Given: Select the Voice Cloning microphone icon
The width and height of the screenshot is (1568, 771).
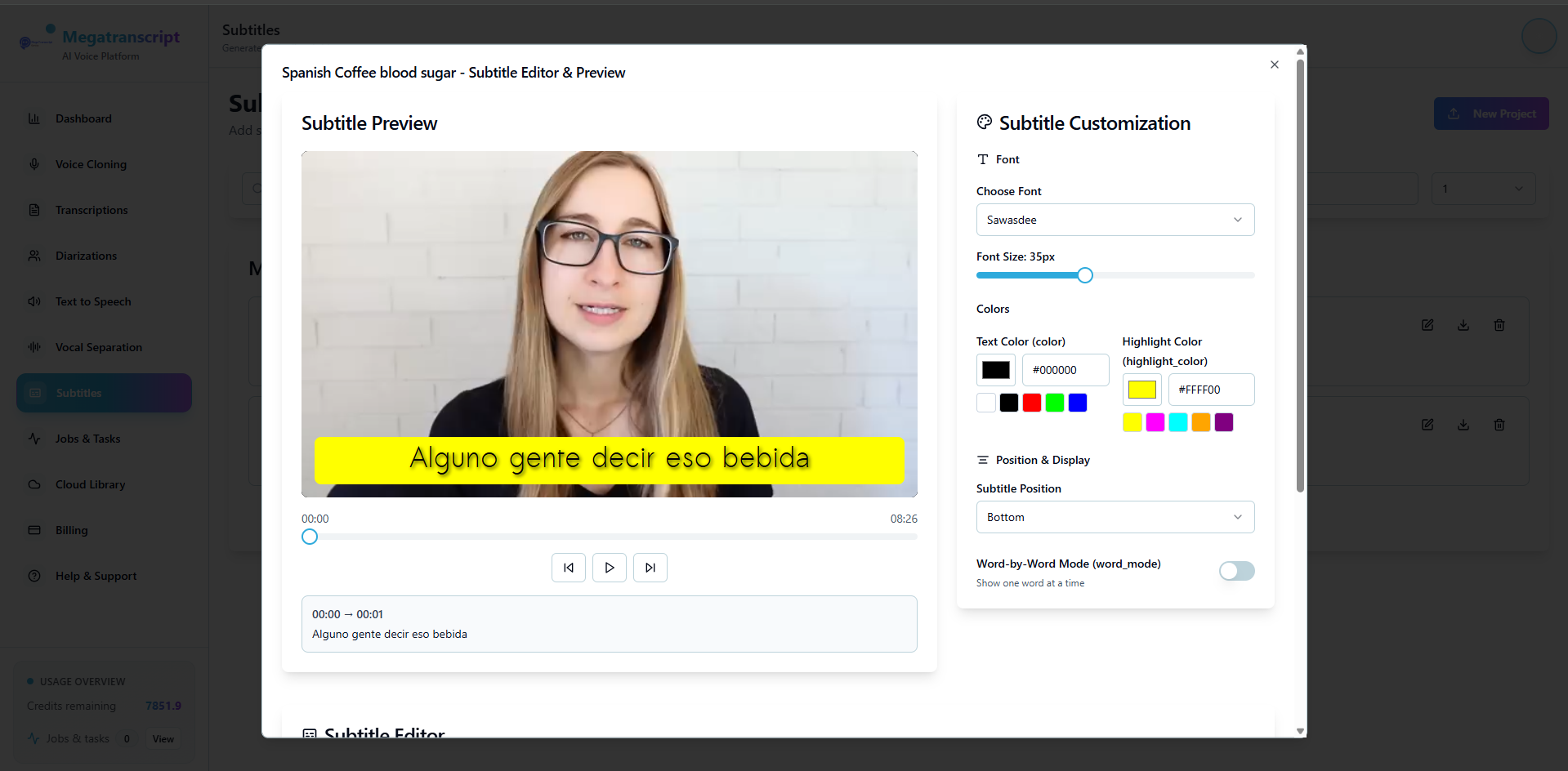Looking at the screenshot, I should pos(34,164).
